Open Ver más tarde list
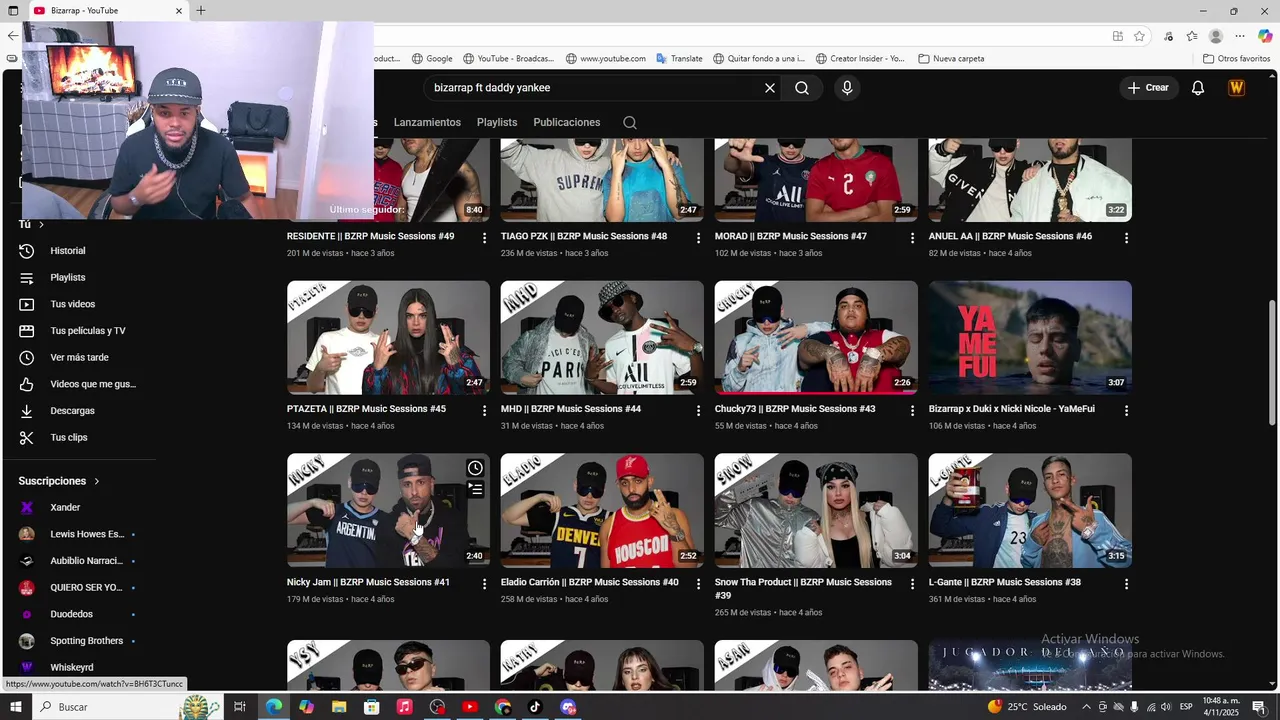Screen dimensions: 1280x720 pos(78,358)
